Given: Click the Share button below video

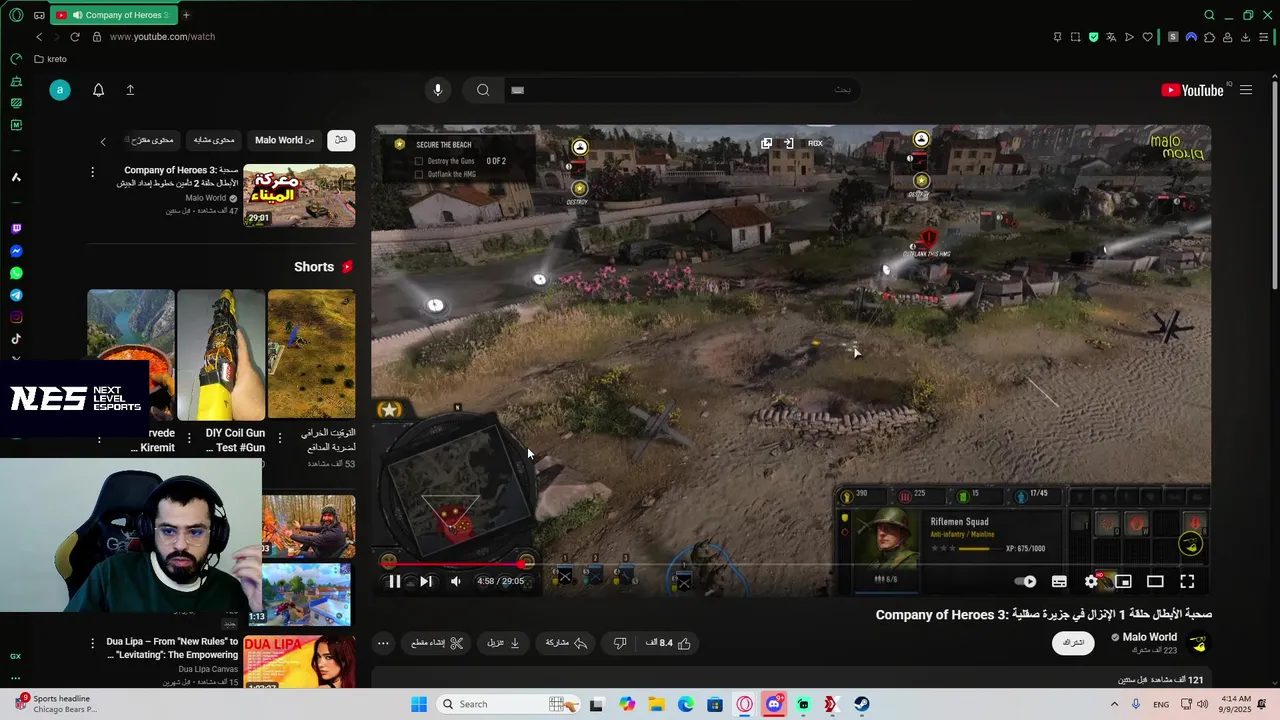Looking at the screenshot, I should (x=566, y=643).
